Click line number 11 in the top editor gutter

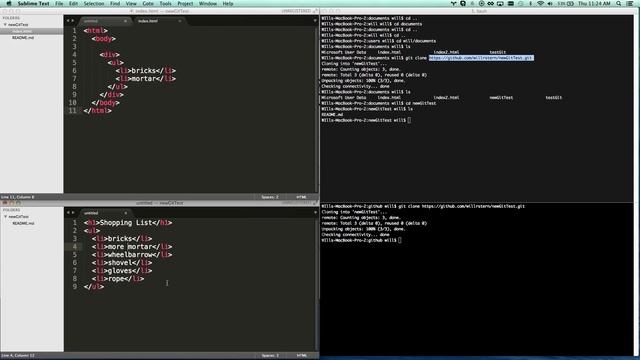click(72, 111)
